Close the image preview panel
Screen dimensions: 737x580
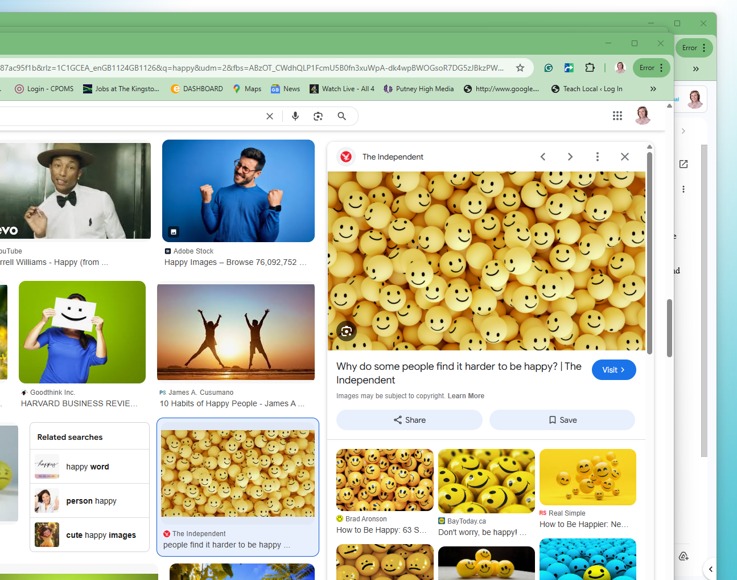[x=624, y=157]
